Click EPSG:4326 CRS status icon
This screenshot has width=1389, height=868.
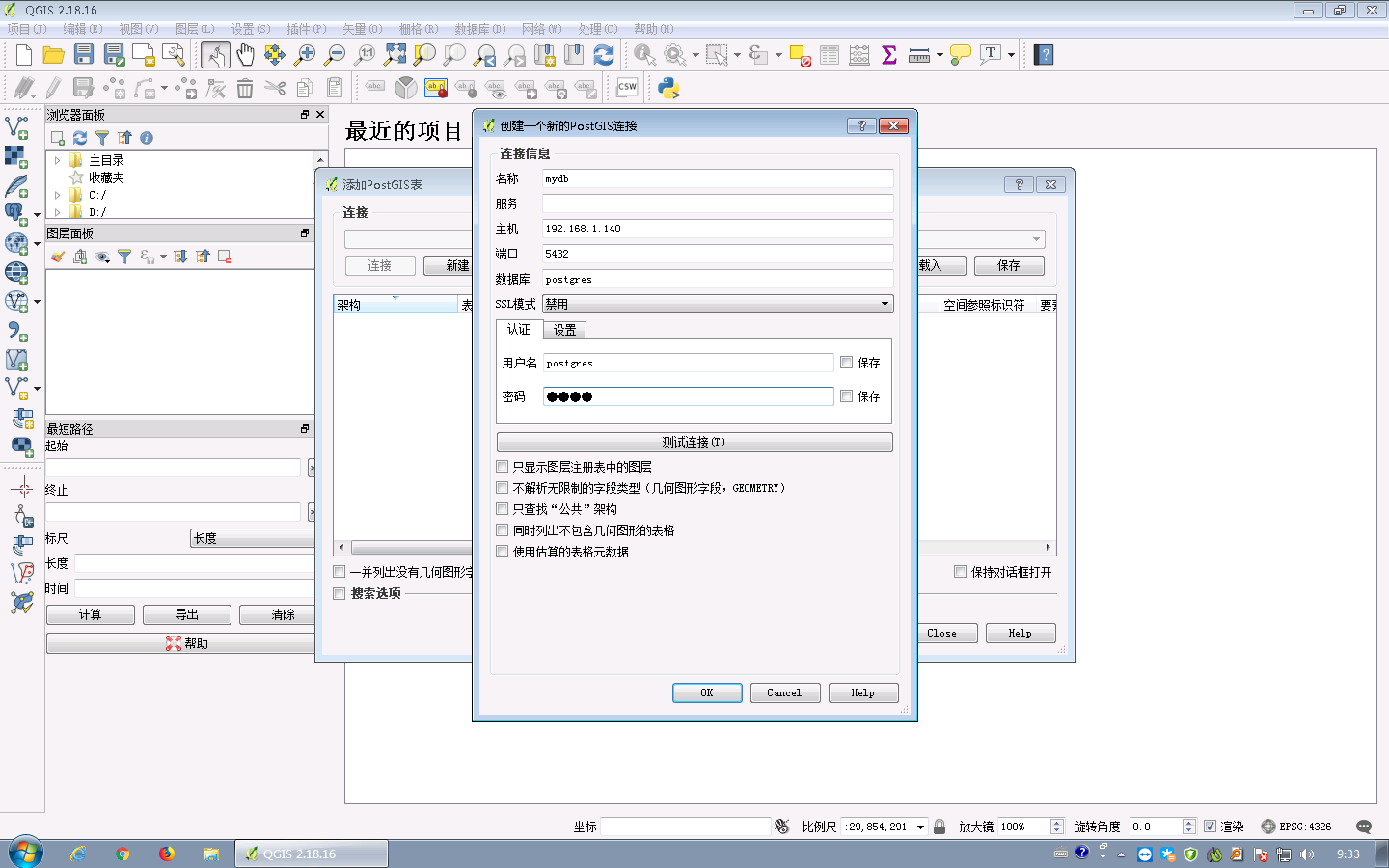1296,827
